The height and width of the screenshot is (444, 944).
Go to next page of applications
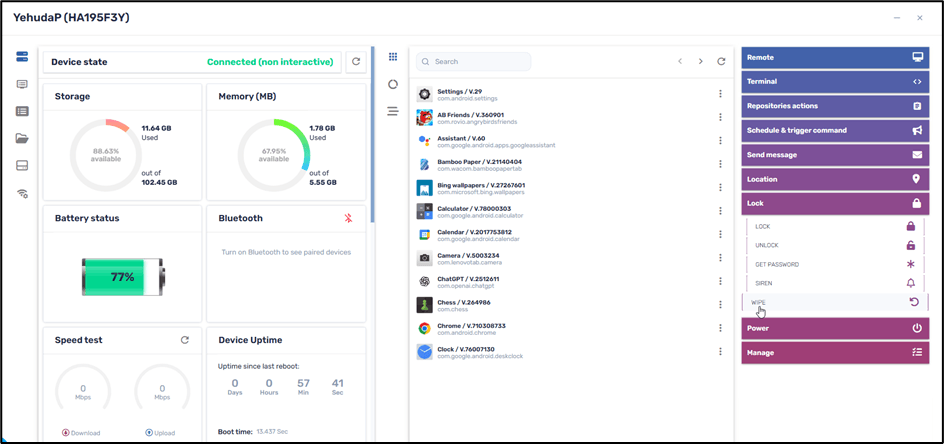[x=700, y=62]
